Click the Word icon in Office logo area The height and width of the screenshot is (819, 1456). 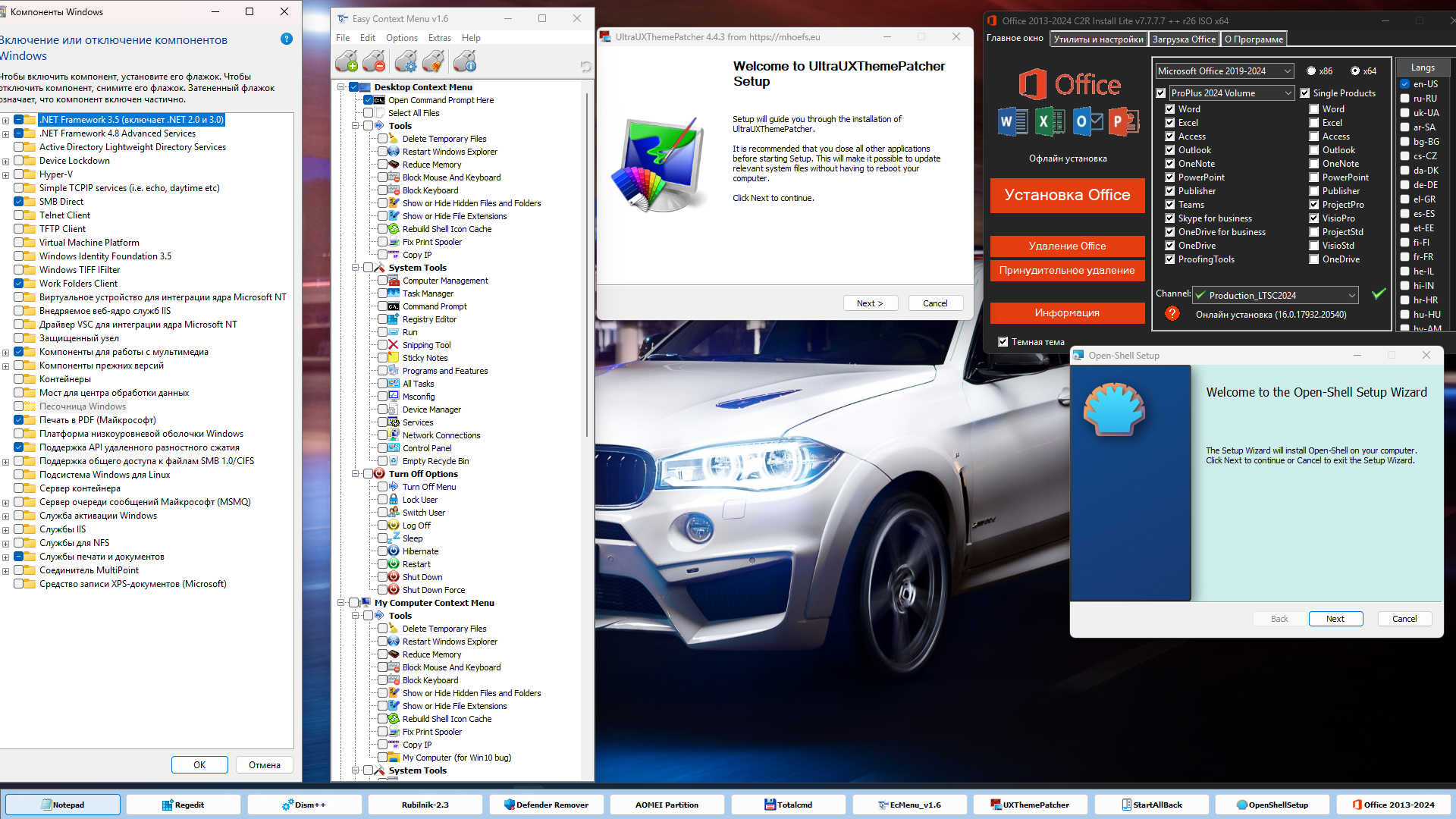coord(1012,121)
